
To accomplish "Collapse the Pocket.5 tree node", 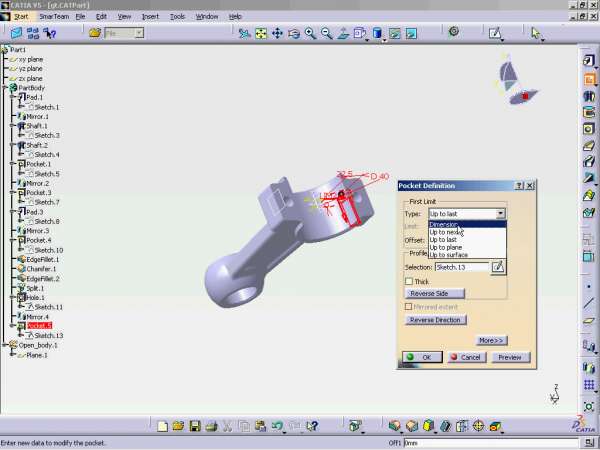I will (x=13, y=326).
